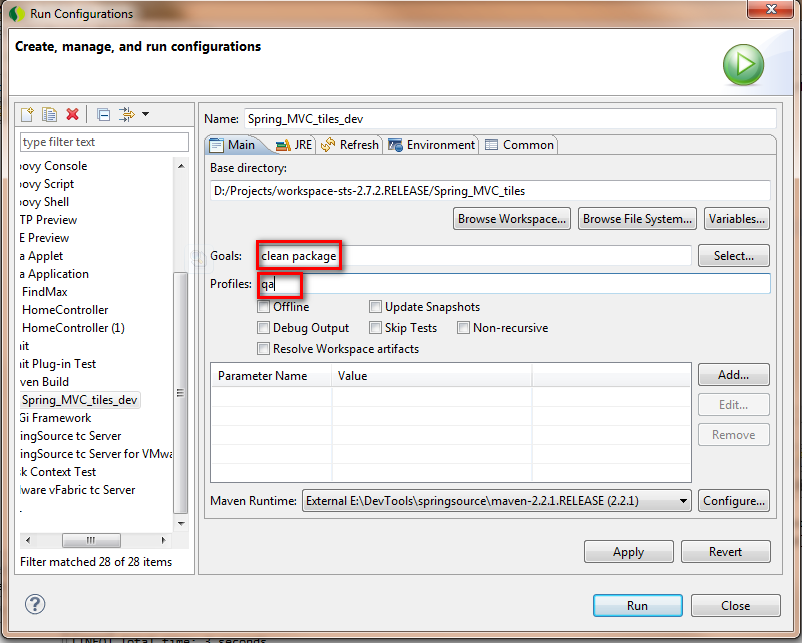Select Java Application in the list
Image resolution: width=802 pixels, height=643 pixels.
click(54, 274)
